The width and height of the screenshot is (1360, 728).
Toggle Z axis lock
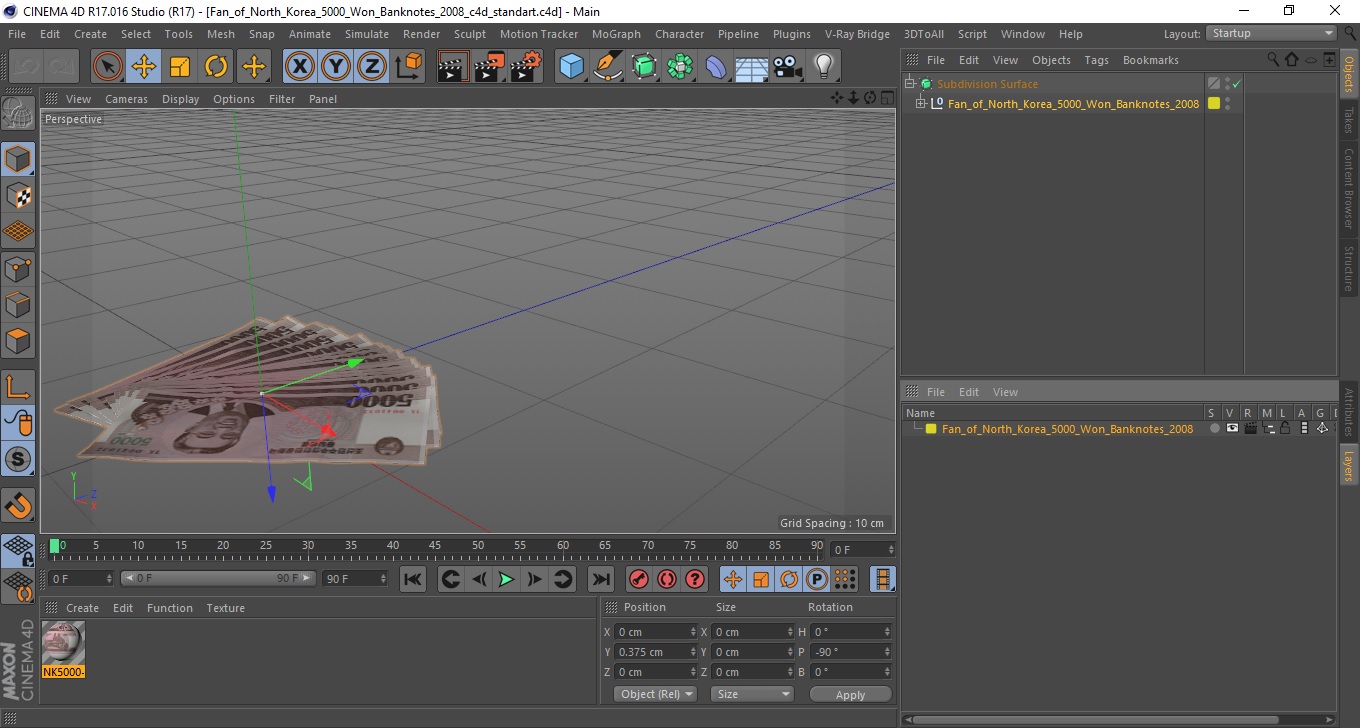[x=372, y=67]
